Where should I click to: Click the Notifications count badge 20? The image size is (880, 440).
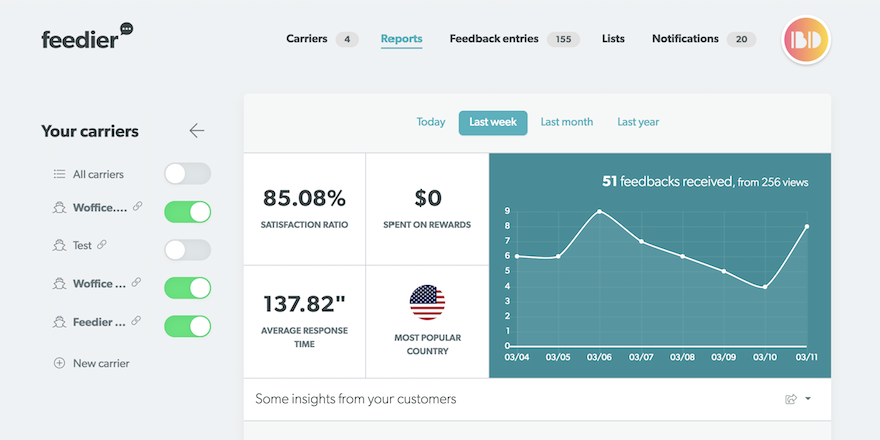click(741, 39)
